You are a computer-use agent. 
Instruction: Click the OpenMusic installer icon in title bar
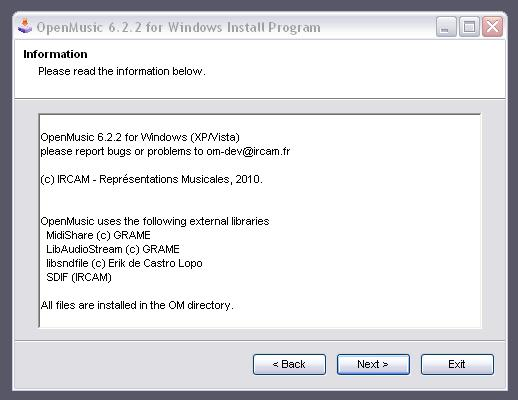(x=25, y=27)
